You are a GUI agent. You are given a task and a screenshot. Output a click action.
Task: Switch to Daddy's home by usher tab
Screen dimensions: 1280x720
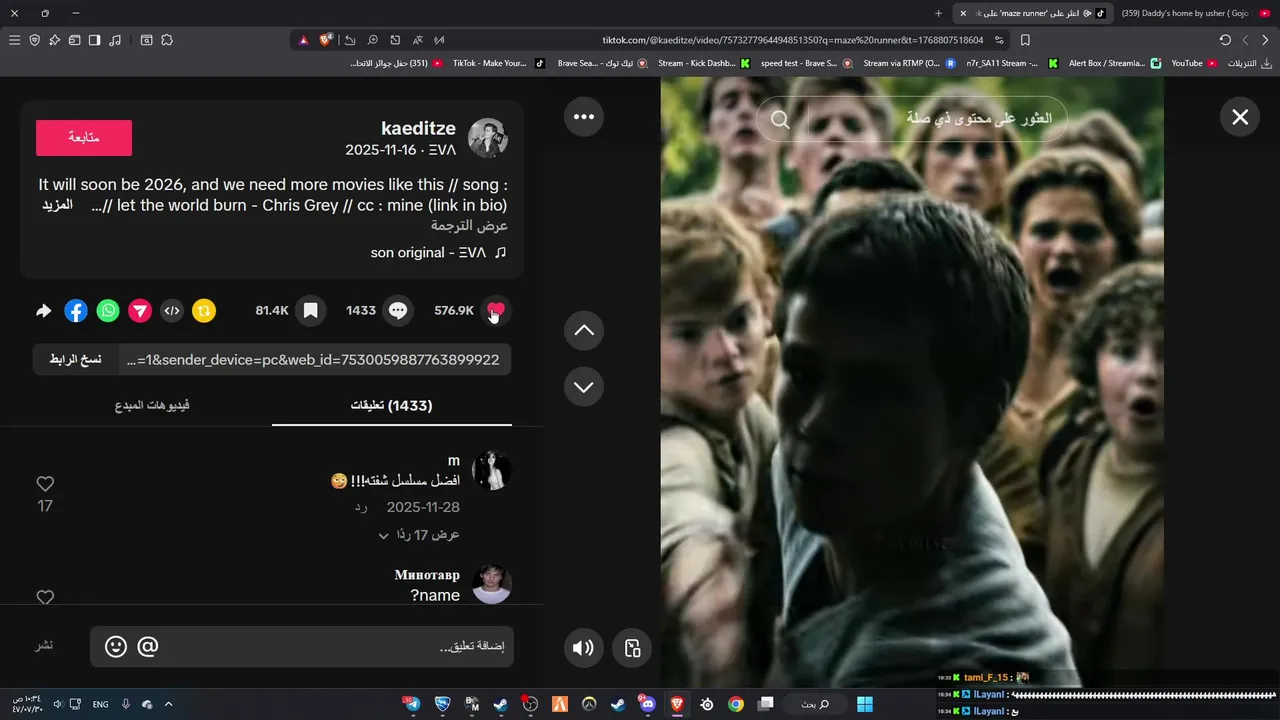point(1194,13)
